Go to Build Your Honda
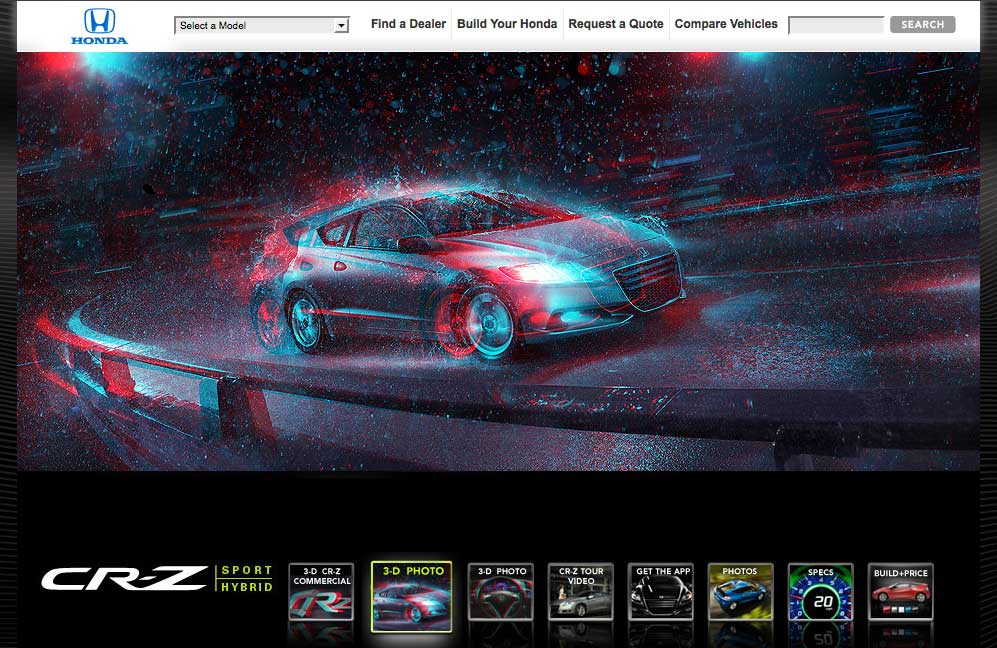This screenshot has height=648, width=997. [x=507, y=24]
